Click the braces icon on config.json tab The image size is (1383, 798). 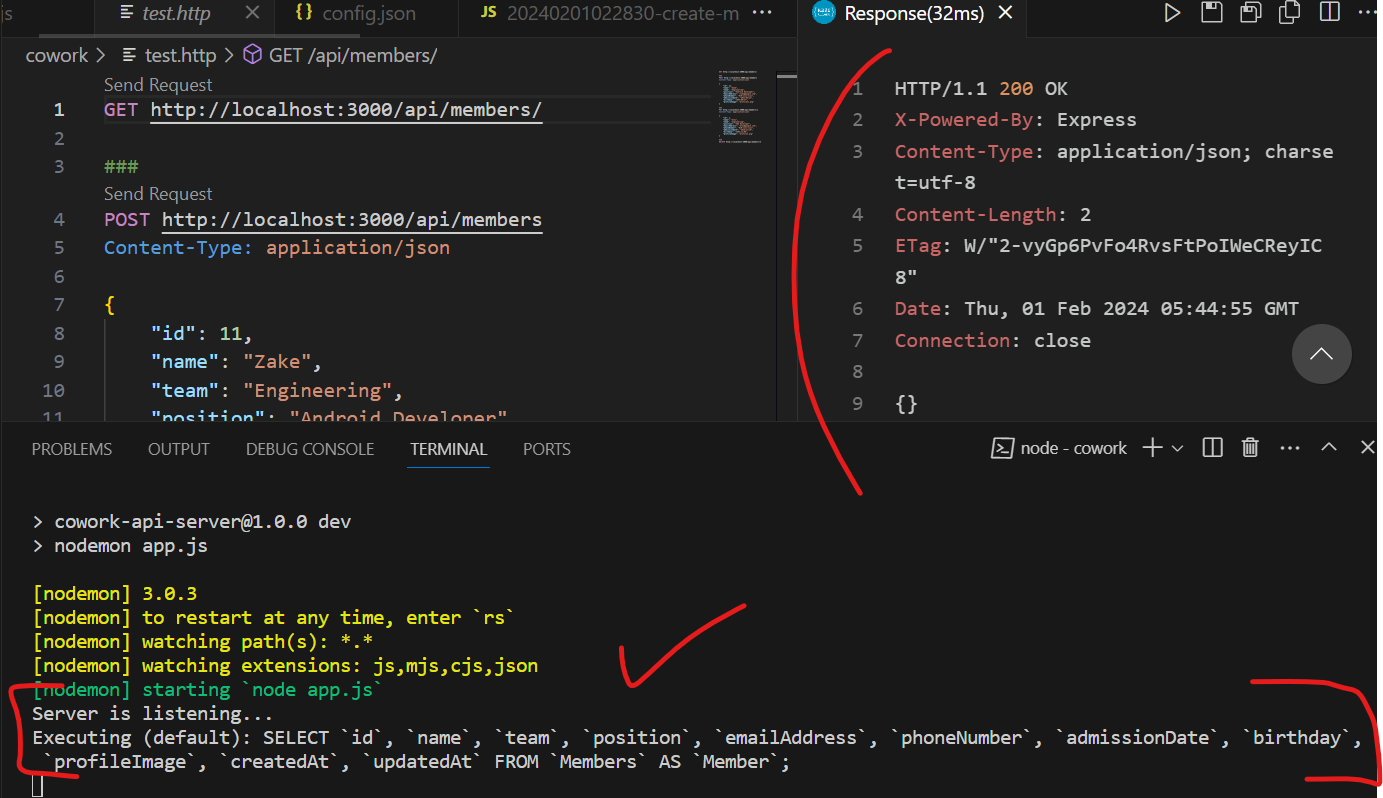(x=305, y=13)
